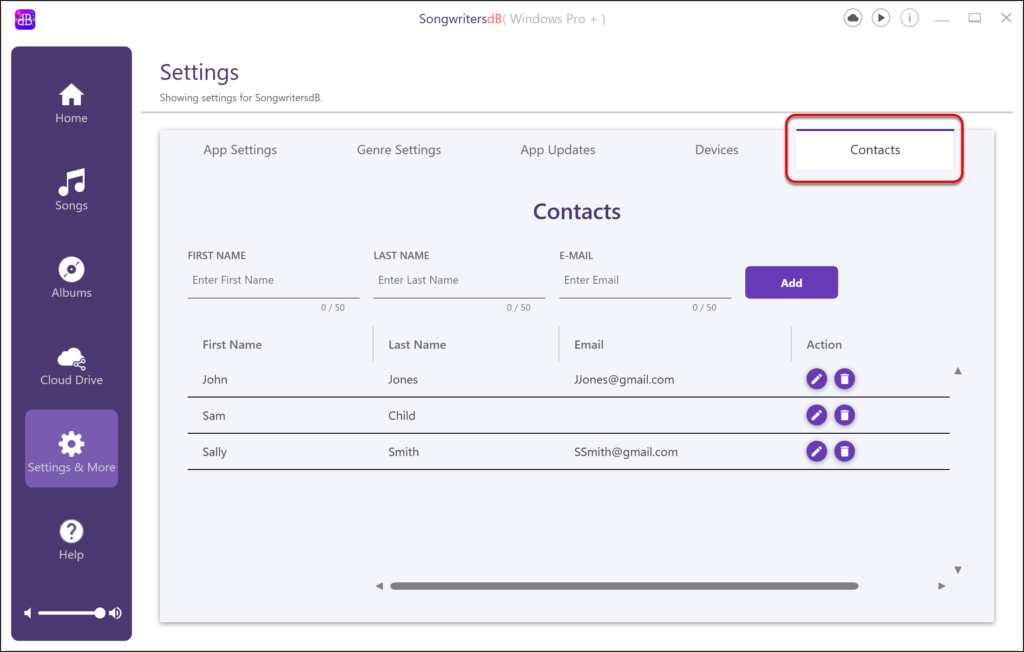The width and height of the screenshot is (1024, 652).
Task: Open the Albums section
Action: point(71,278)
